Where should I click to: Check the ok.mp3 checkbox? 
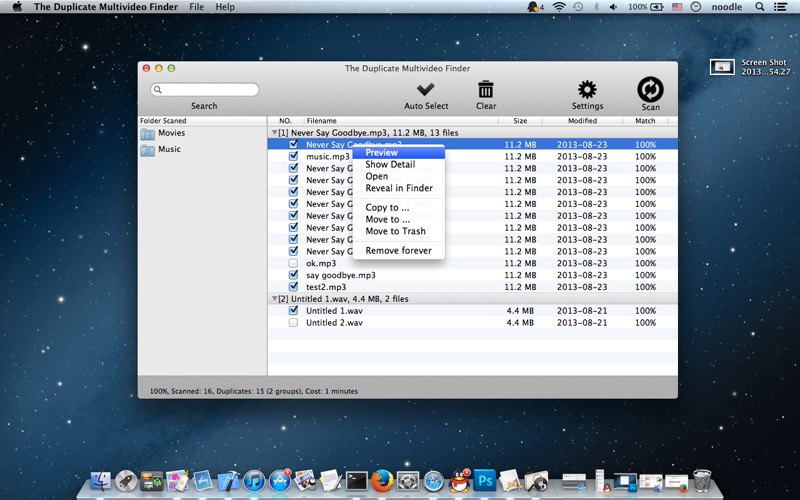pos(293,263)
